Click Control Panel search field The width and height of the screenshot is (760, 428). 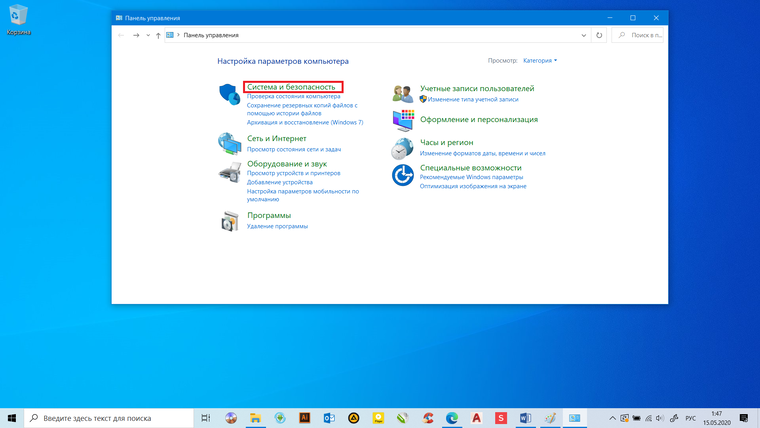point(637,35)
